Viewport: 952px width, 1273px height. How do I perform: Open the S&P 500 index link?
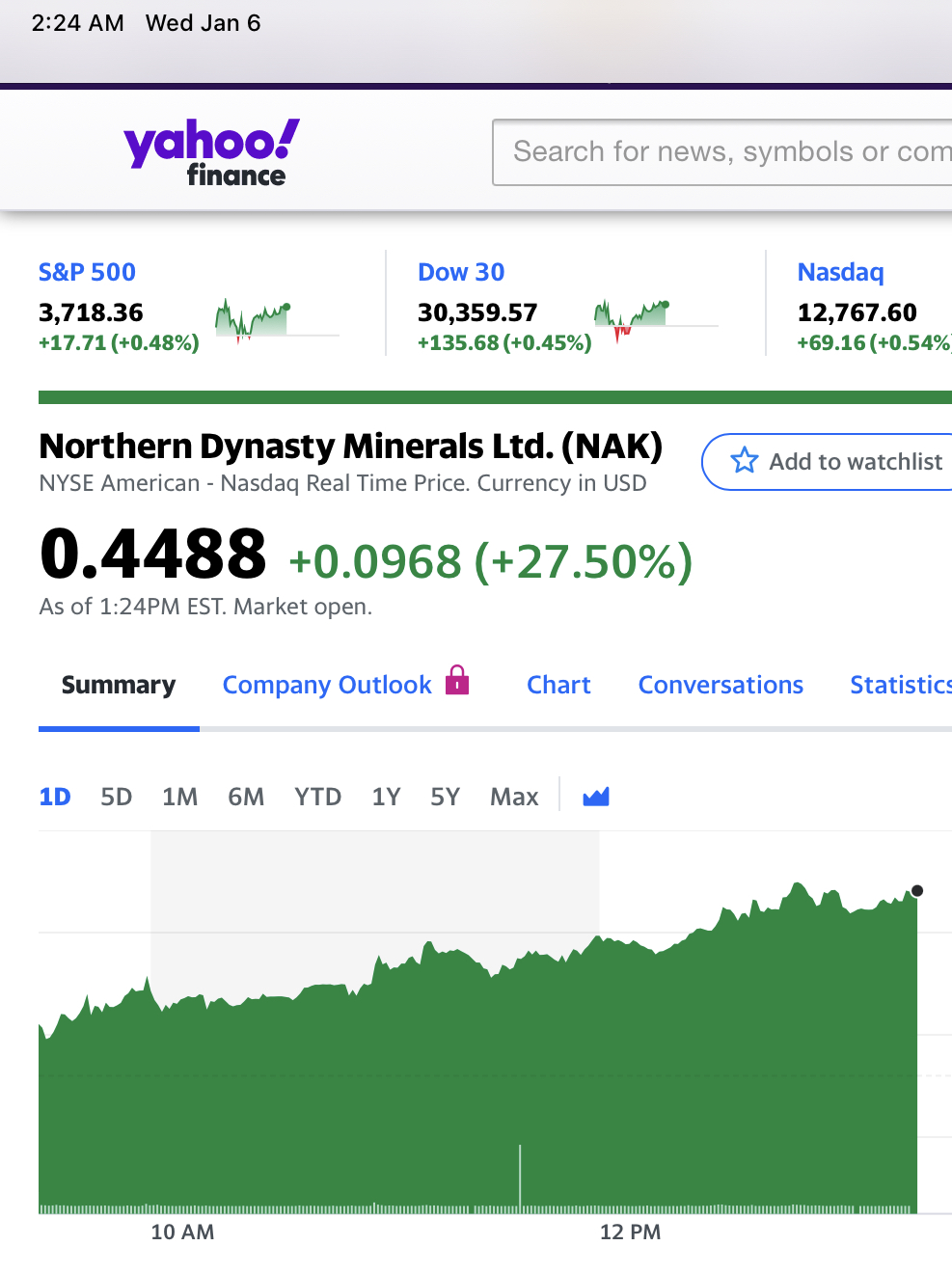[87, 272]
